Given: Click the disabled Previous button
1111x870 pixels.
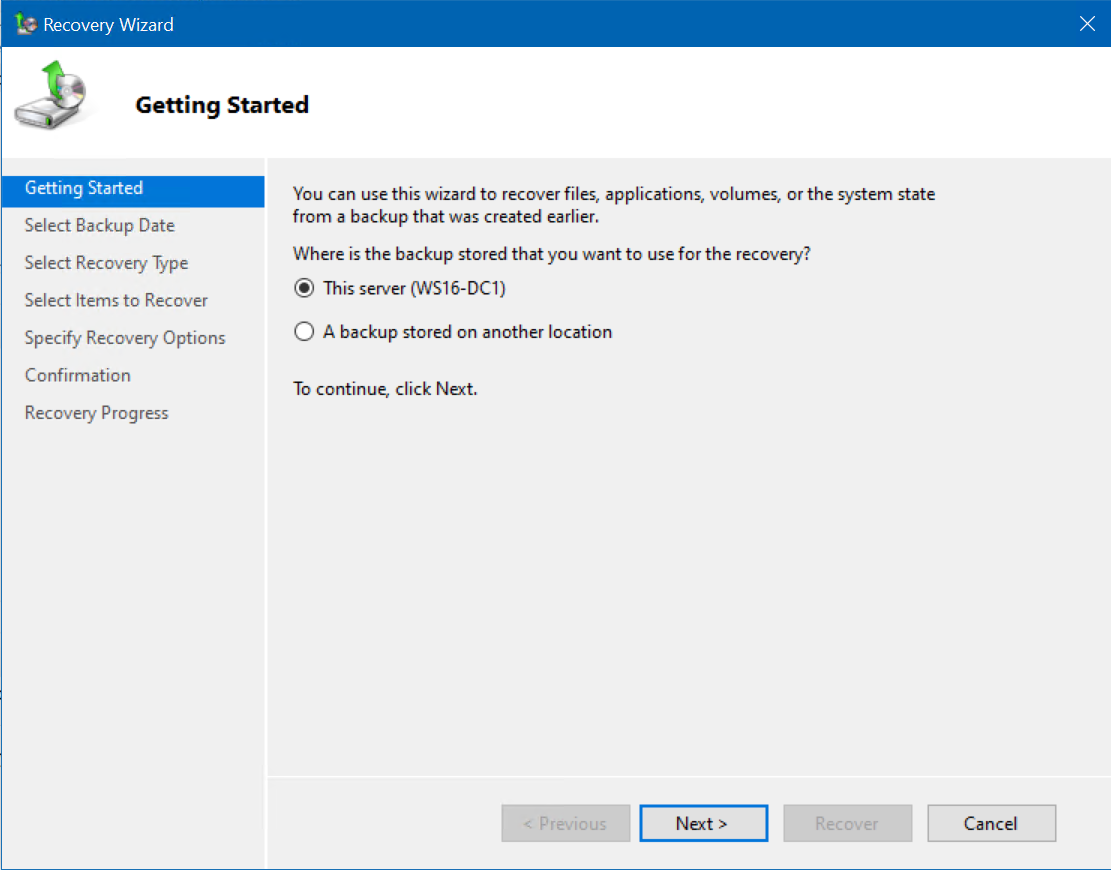Looking at the screenshot, I should click(x=565, y=823).
